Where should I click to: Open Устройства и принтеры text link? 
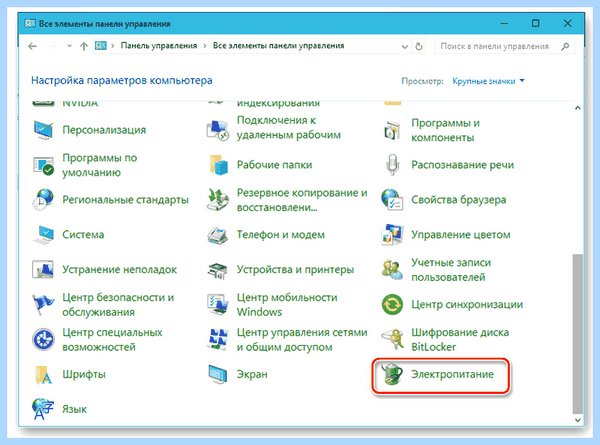pos(295,270)
